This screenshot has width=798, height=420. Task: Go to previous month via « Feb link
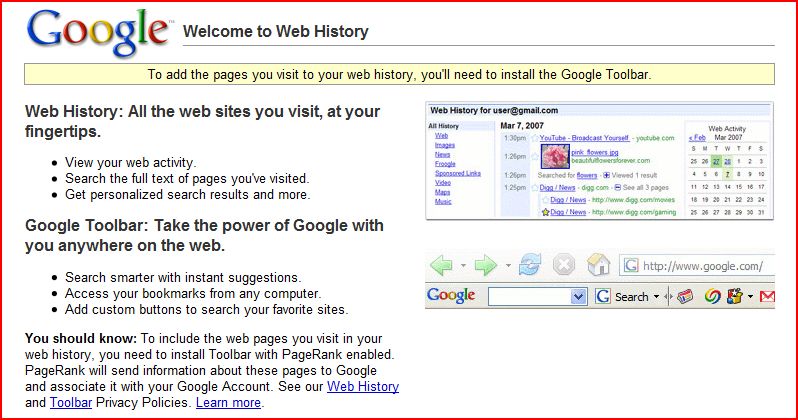point(697,137)
